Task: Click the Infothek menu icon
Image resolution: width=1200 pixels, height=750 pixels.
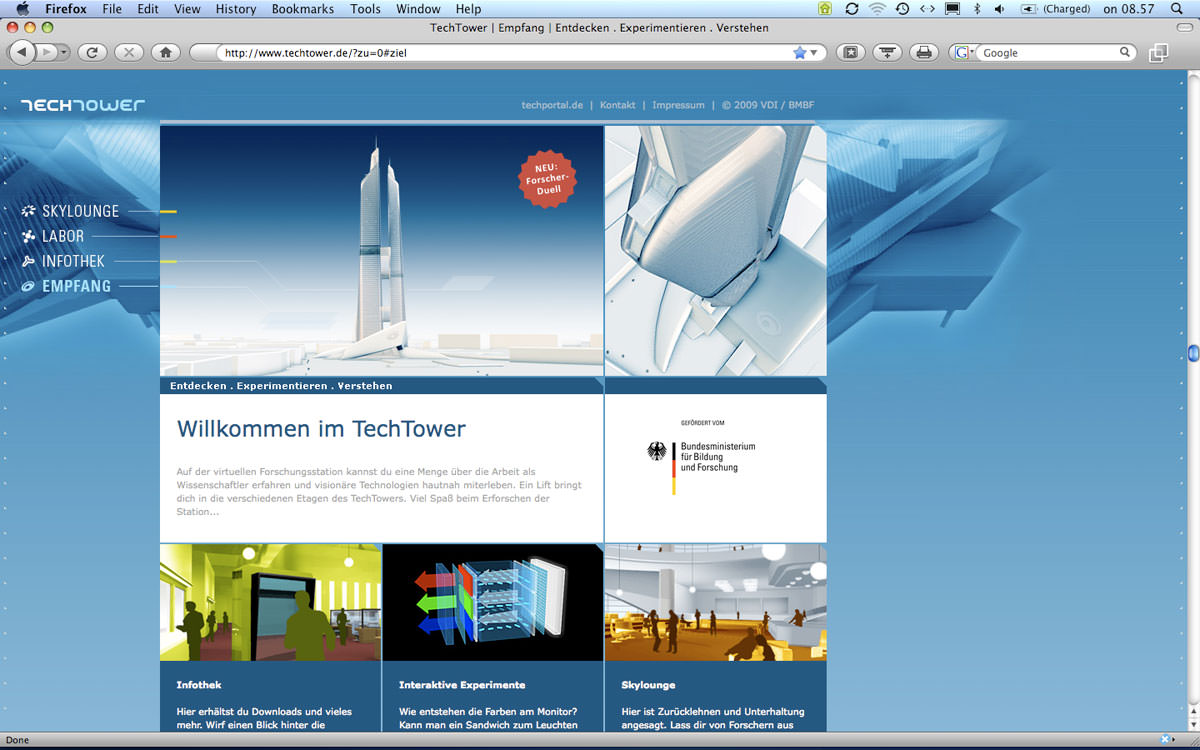Action: click(28, 261)
